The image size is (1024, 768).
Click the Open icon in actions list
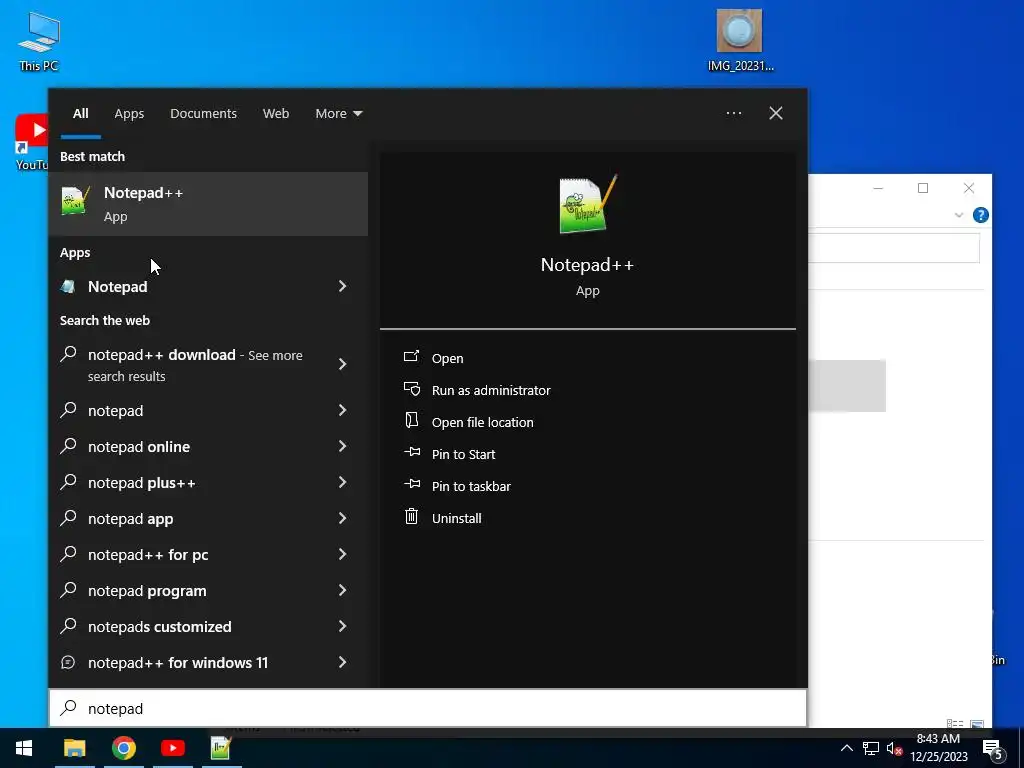(x=411, y=357)
